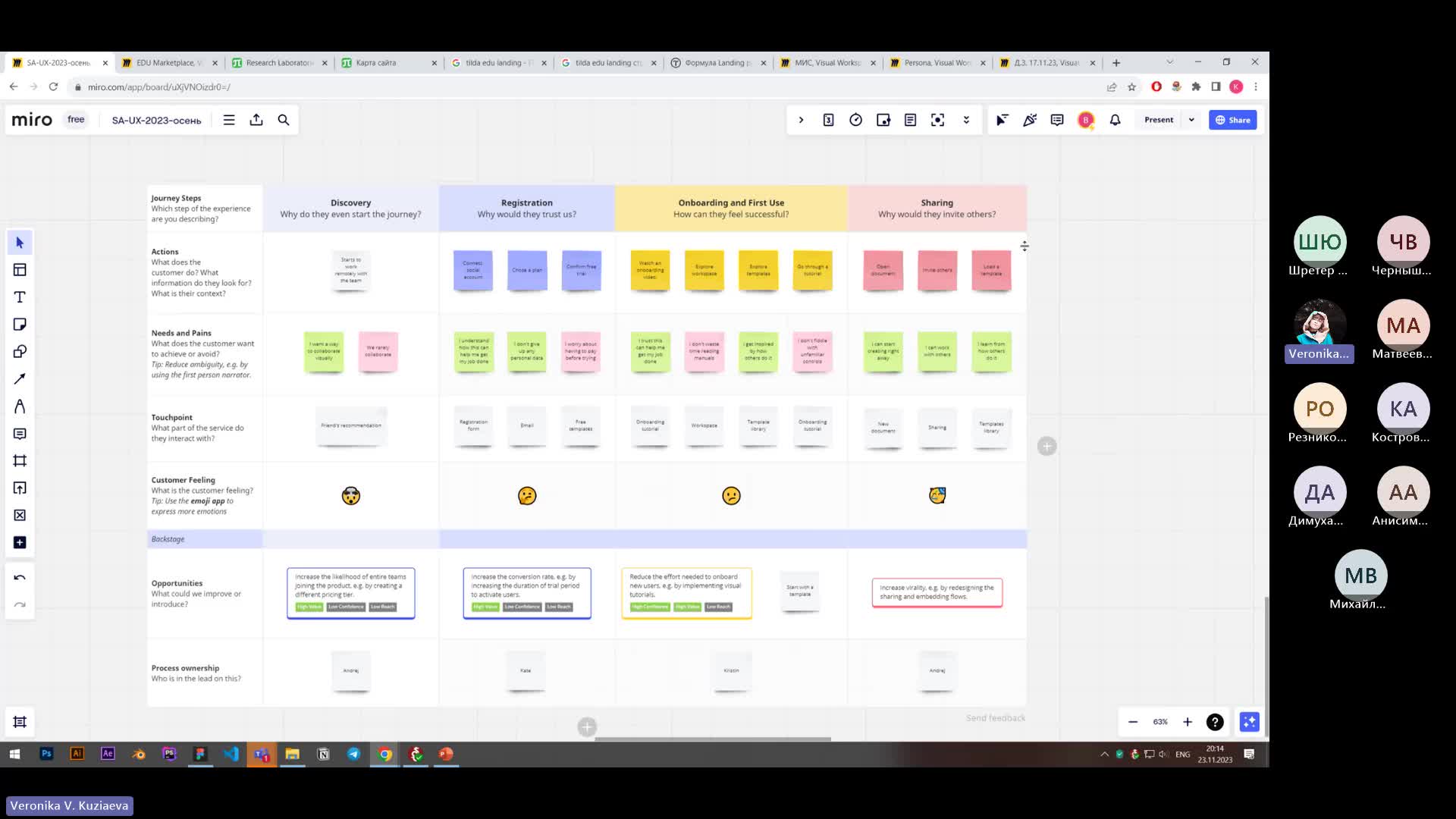Select the Pen tool
The width and height of the screenshot is (1456, 819).
20,406
